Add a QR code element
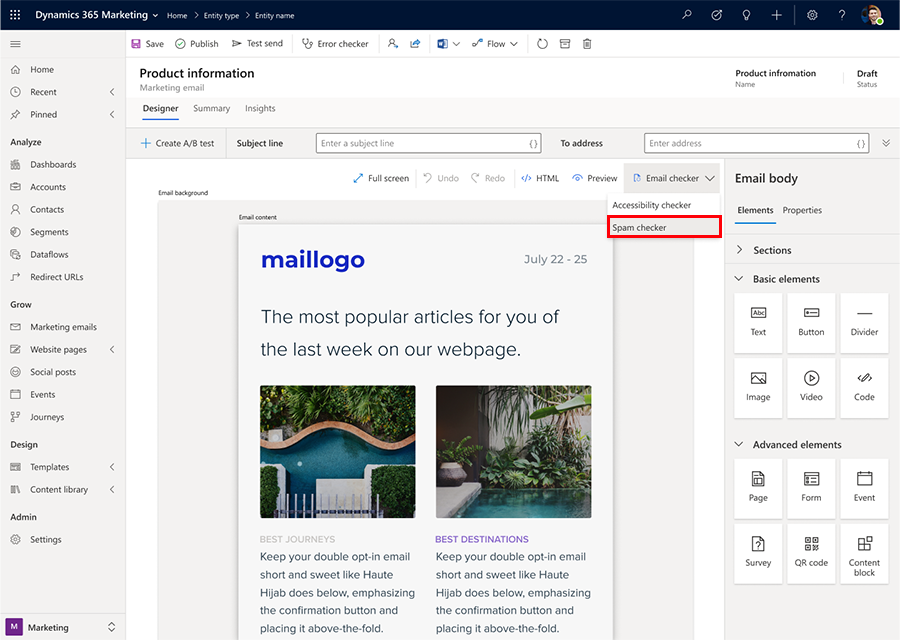900x640 pixels. pos(811,549)
